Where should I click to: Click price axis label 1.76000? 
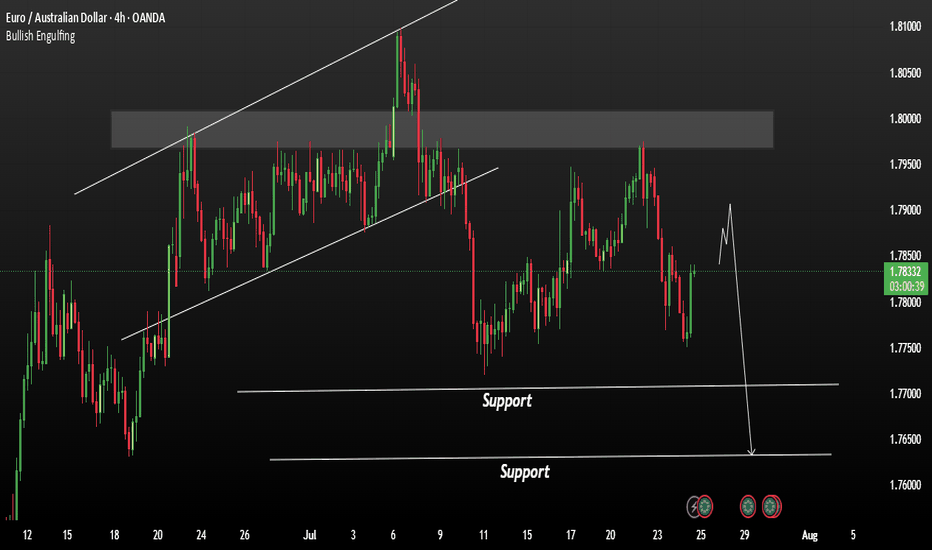coord(905,486)
